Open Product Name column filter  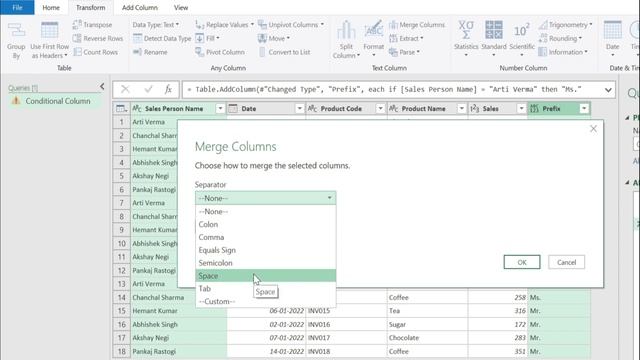461,109
